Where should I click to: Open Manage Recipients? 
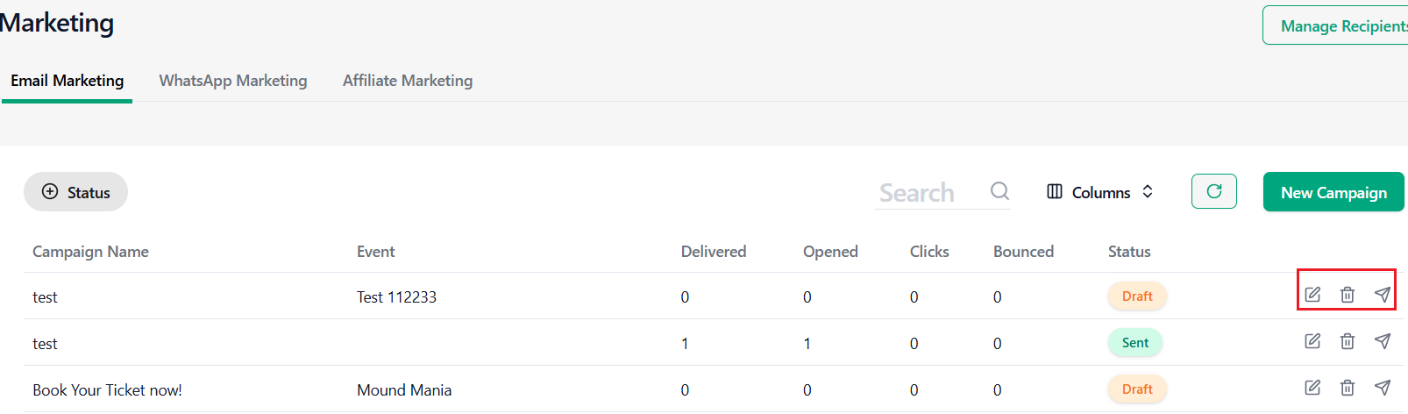pos(1336,25)
